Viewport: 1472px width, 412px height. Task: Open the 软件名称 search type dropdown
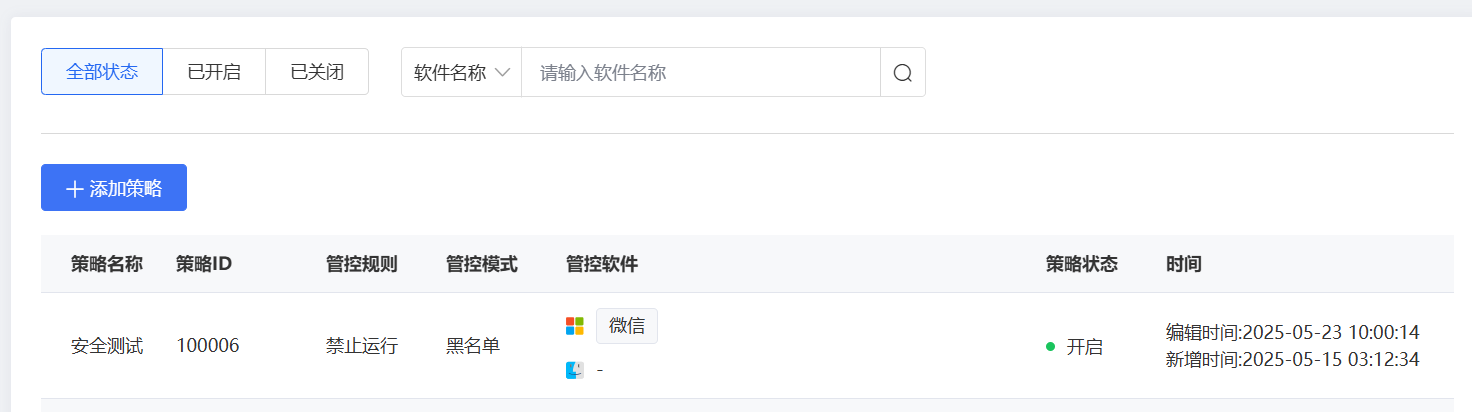tap(462, 73)
